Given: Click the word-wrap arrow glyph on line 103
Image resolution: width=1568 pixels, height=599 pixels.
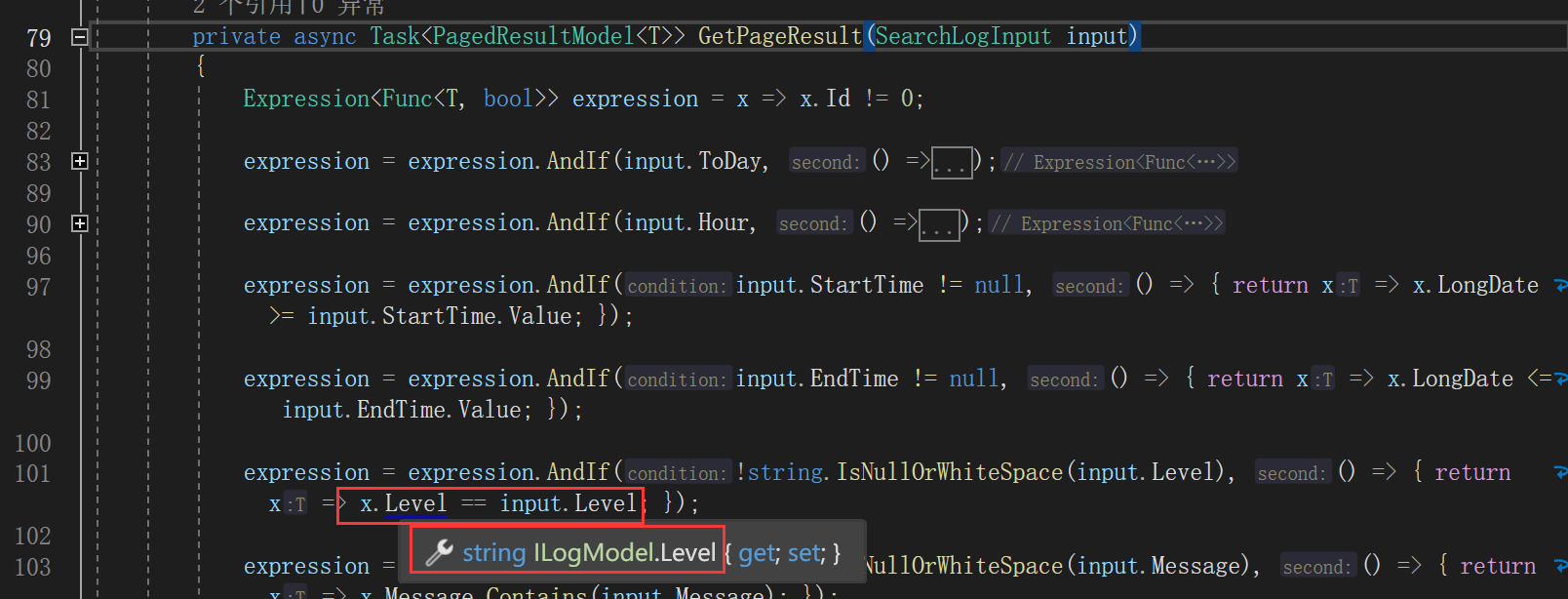Looking at the screenshot, I should point(1560,567).
